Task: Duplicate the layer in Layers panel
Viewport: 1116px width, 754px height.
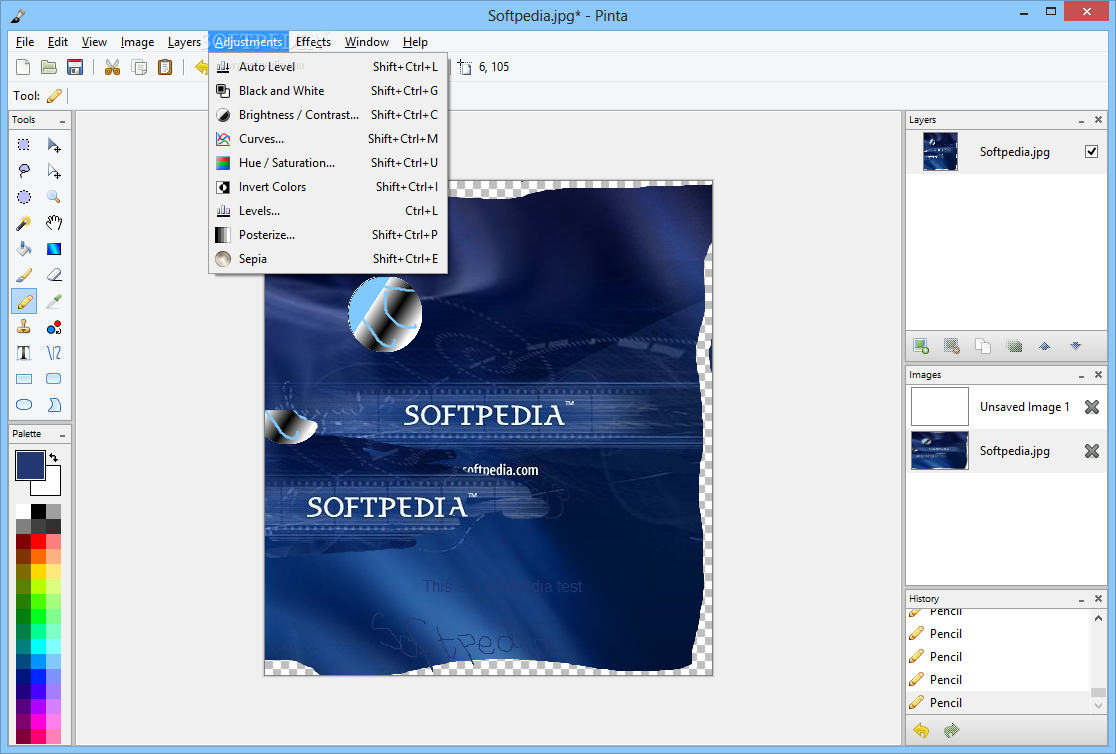Action: [x=983, y=346]
